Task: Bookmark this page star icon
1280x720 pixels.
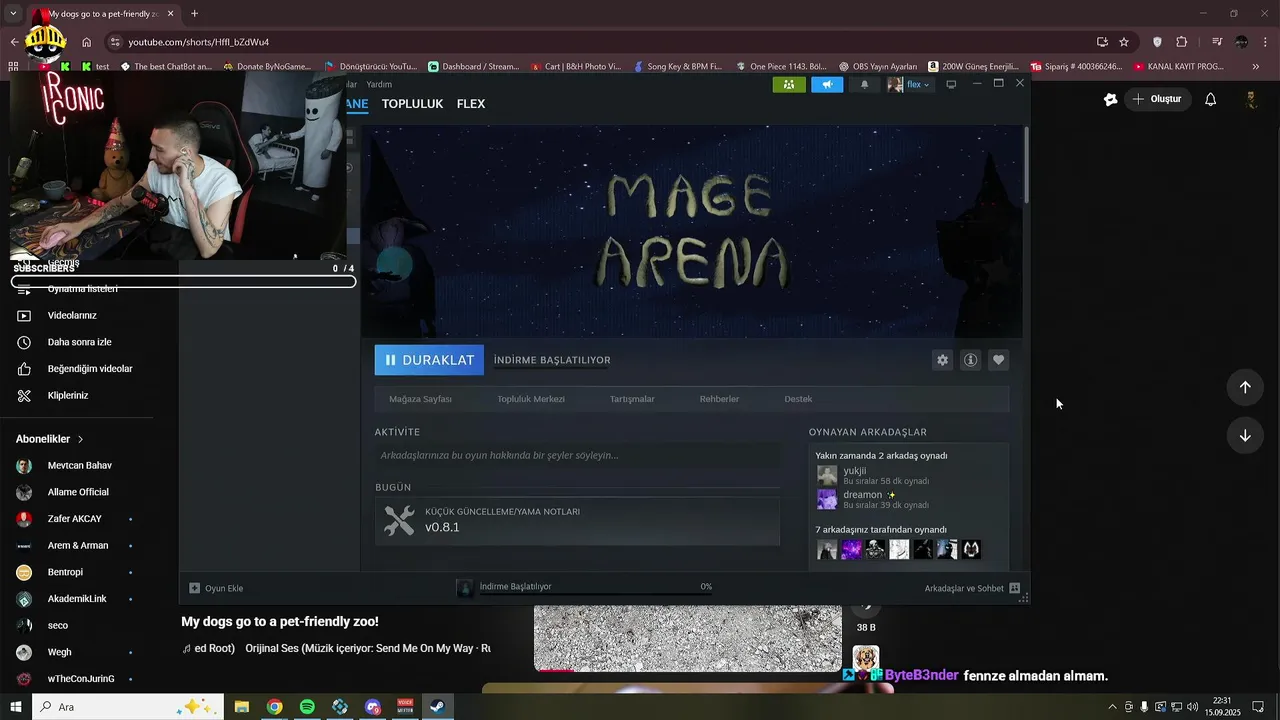Action: click(1124, 42)
